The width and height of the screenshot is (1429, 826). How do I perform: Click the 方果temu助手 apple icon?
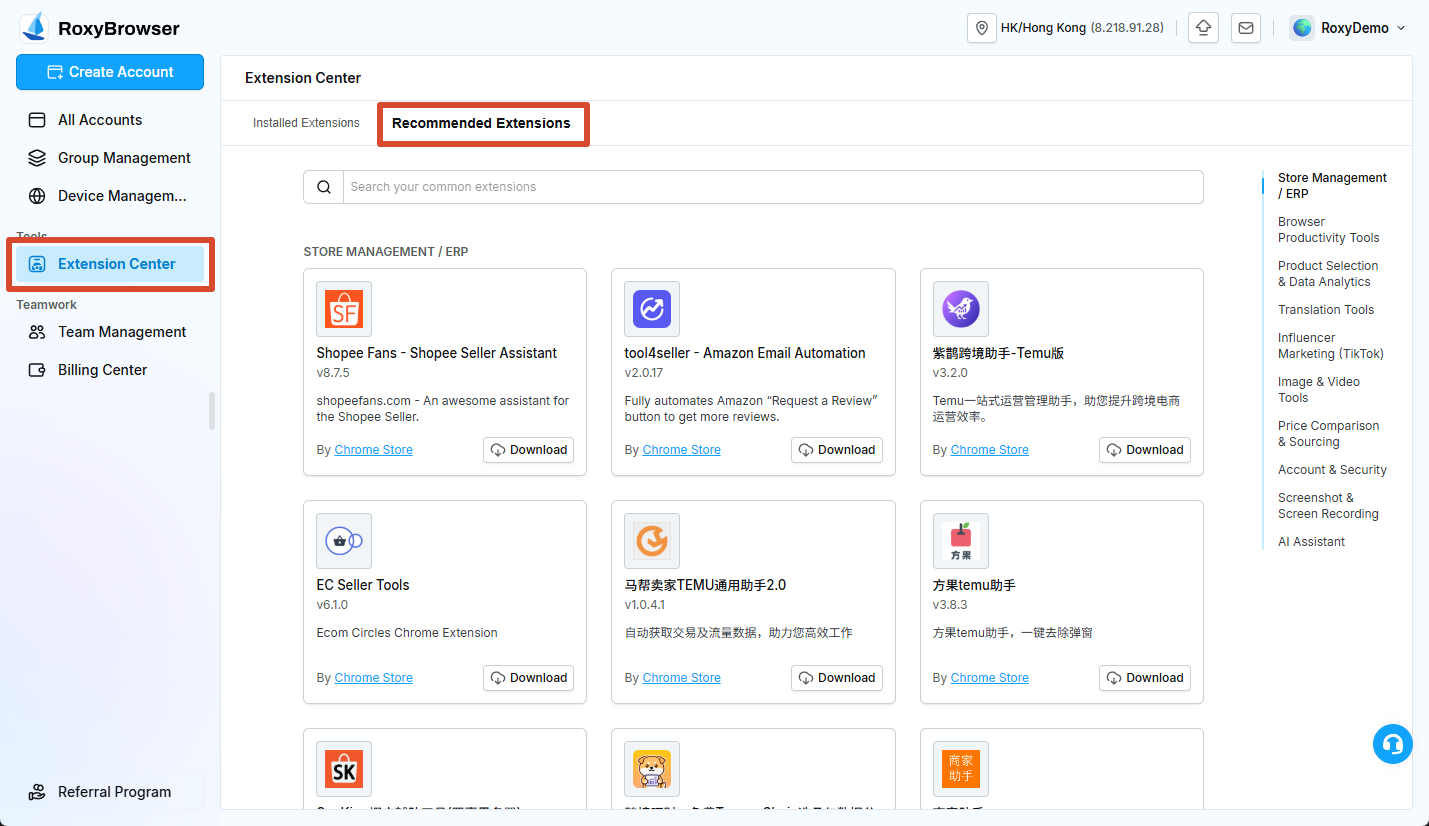tap(960, 541)
